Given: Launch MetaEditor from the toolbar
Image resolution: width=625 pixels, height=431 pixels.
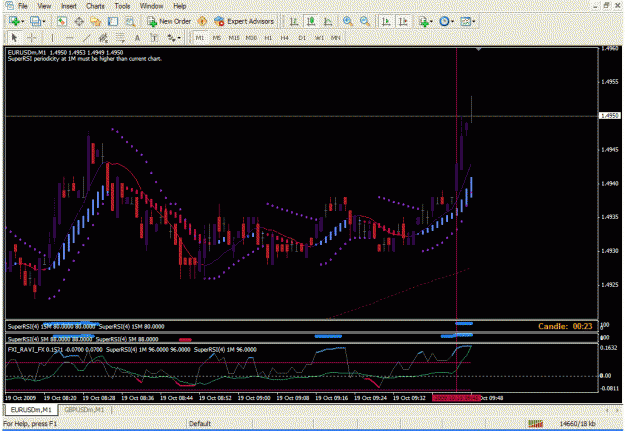Looking at the screenshot, I should [x=202, y=22].
